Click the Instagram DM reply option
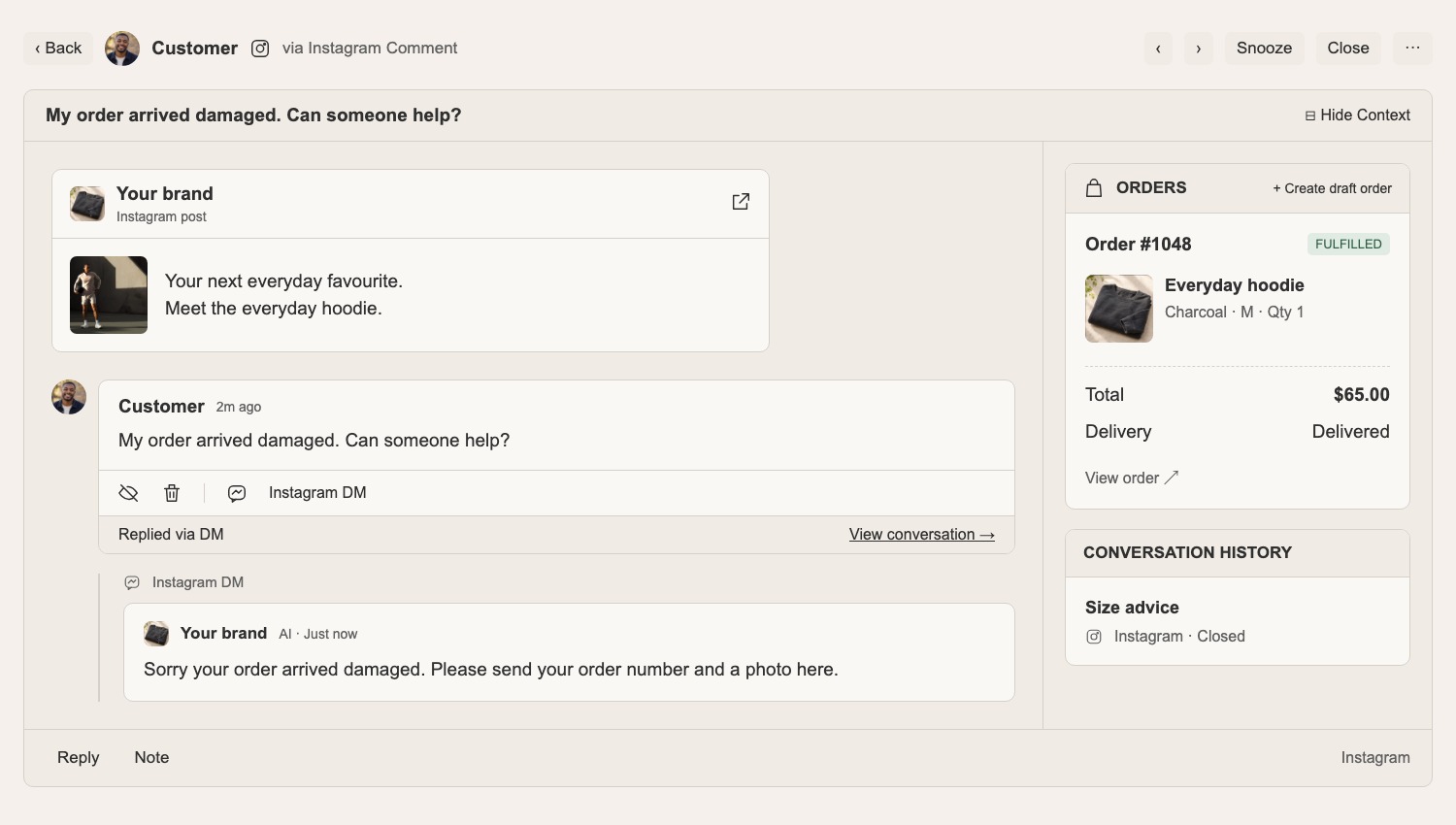Image resolution: width=1456 pixels, height=825 pixels. pyautogui.click(x=317, y=493)
